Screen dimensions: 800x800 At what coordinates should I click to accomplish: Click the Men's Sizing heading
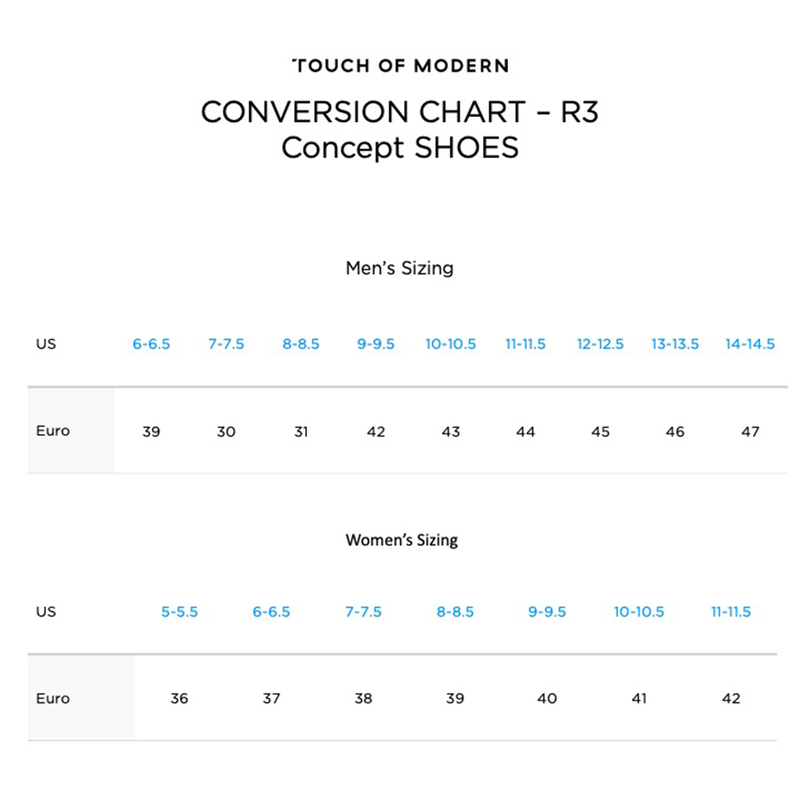coord(399,268)
